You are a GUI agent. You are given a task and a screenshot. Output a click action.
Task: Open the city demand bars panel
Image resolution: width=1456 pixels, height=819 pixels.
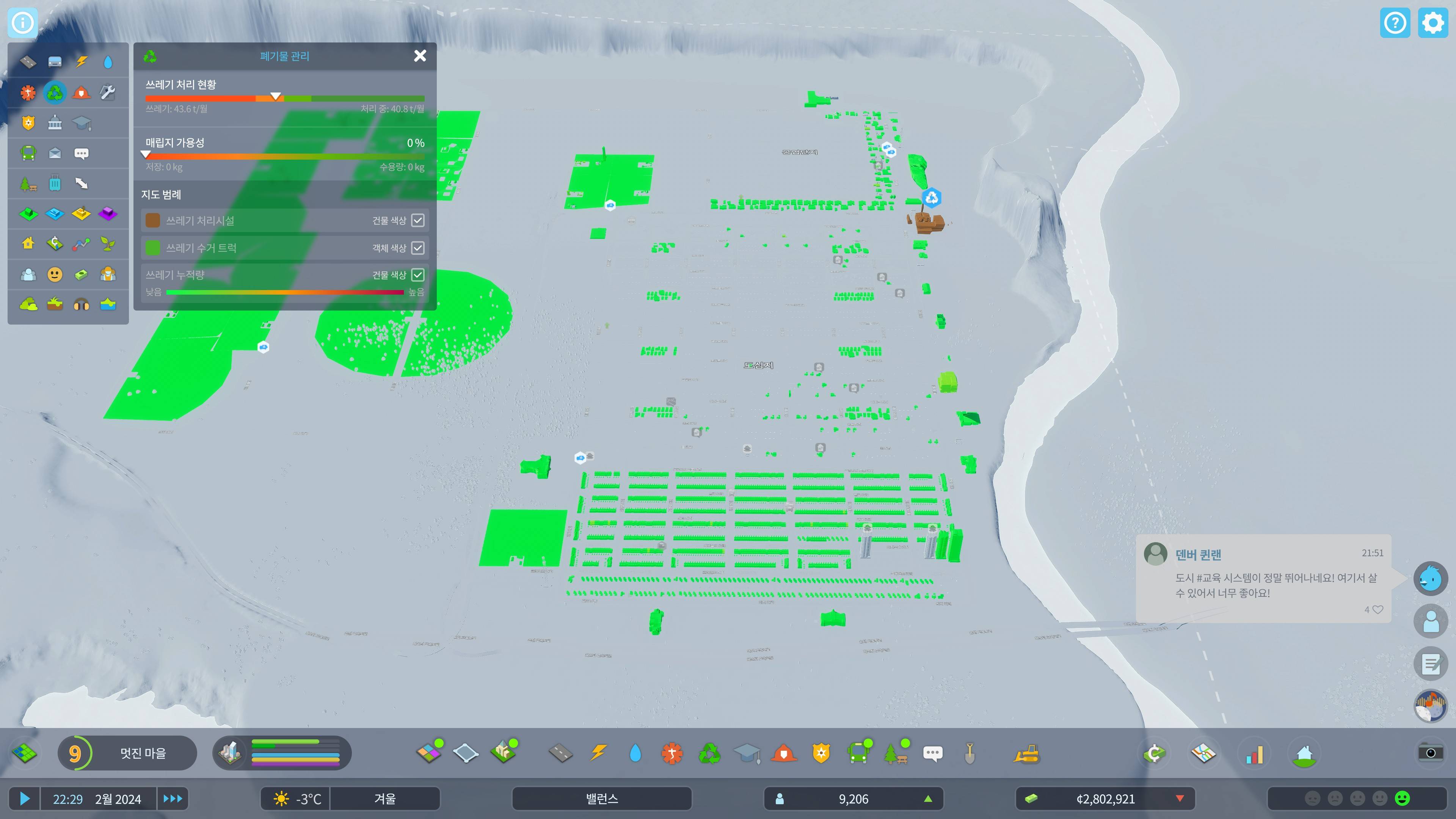[x=282, y=753]
